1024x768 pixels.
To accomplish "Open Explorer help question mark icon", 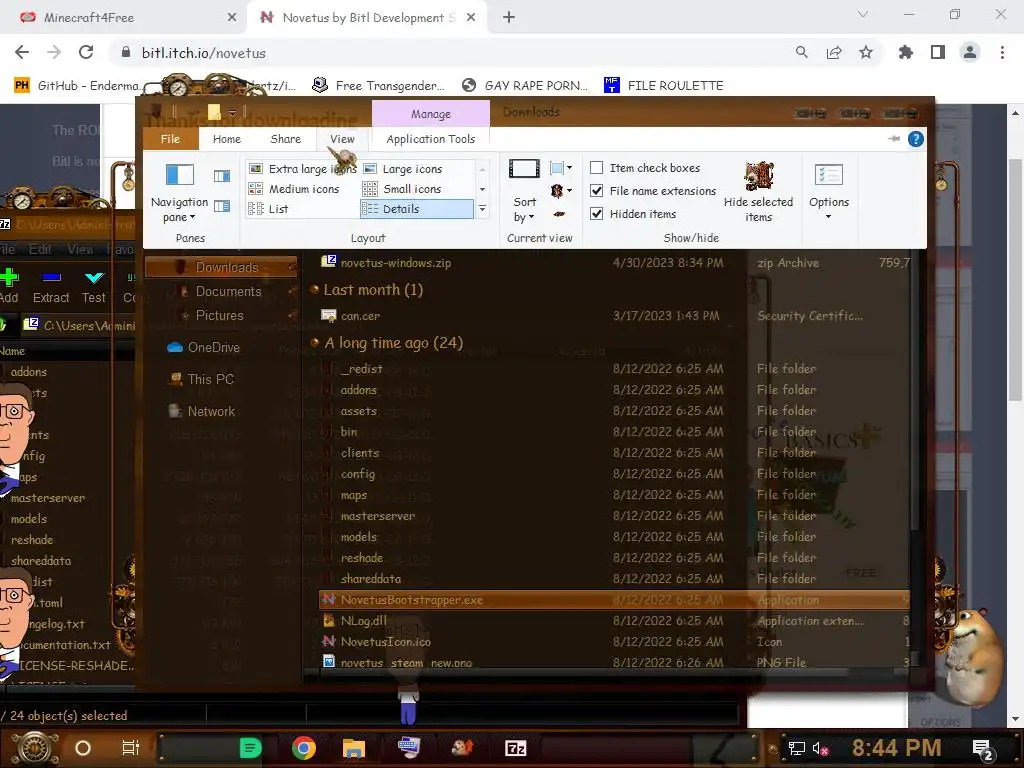I will pos(916,139).
